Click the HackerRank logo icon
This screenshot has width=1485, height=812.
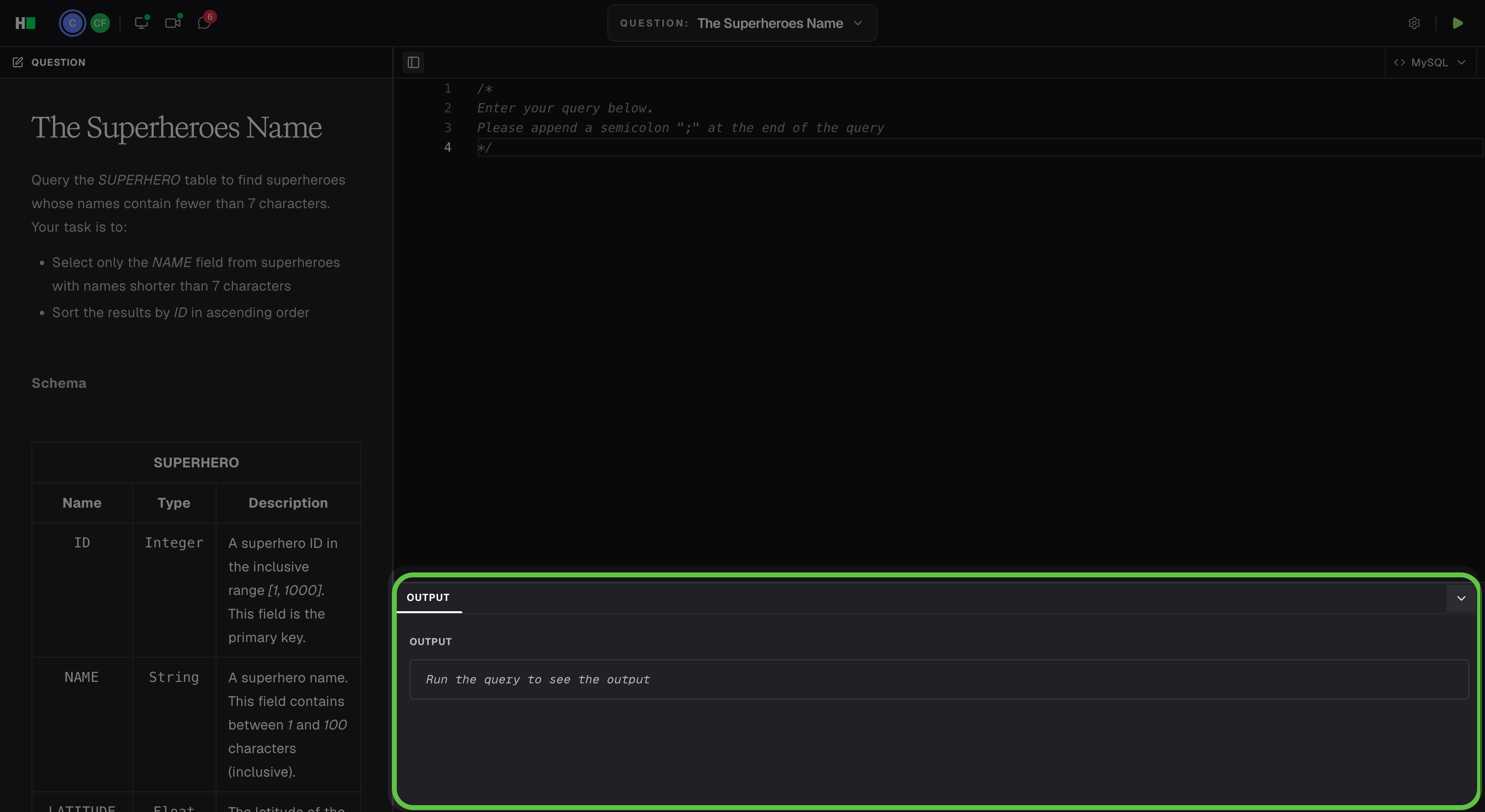tap(26, 23)
